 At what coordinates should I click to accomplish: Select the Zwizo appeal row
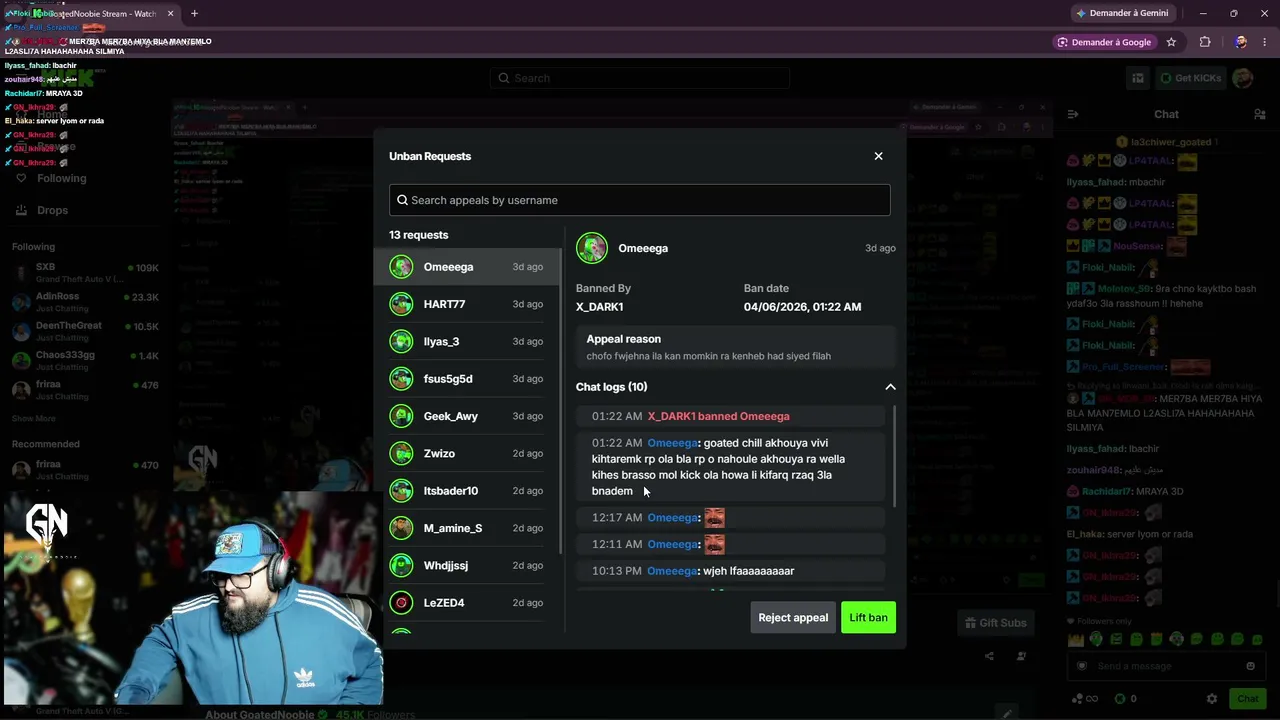pos(467,453)
